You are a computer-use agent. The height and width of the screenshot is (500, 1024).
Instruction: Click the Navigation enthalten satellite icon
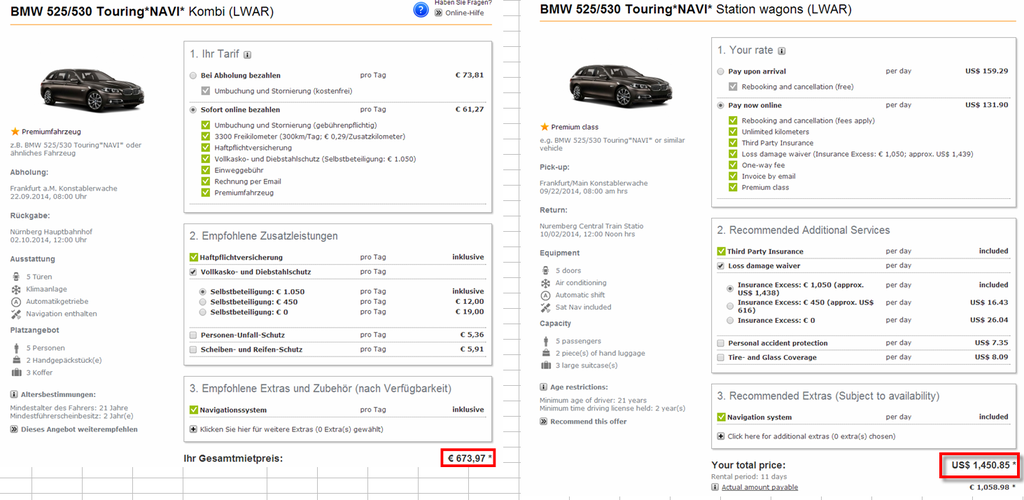[x=16, y=314]
